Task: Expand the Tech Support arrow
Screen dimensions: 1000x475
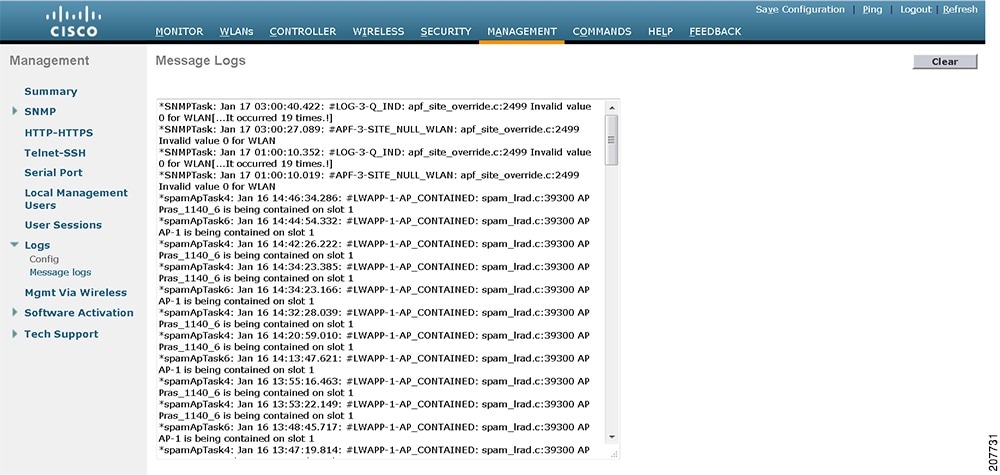Action: (15, 333)
